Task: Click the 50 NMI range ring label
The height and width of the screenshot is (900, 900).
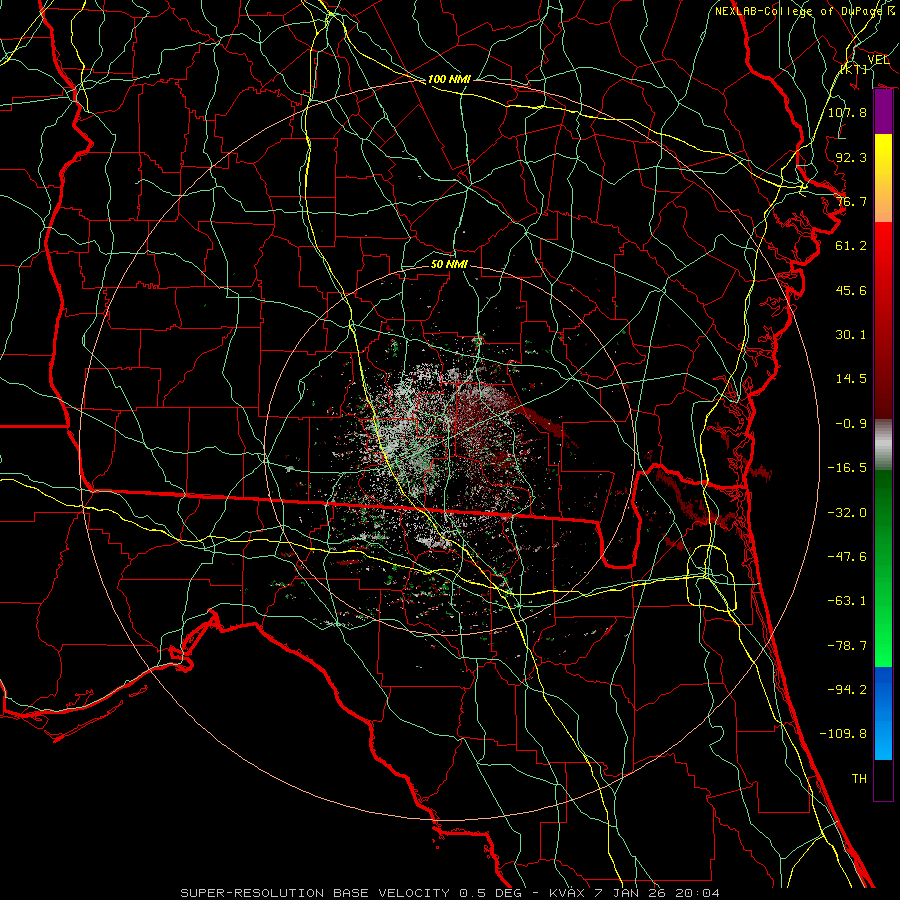Action: pyautogui.click(x=449, y=264)
